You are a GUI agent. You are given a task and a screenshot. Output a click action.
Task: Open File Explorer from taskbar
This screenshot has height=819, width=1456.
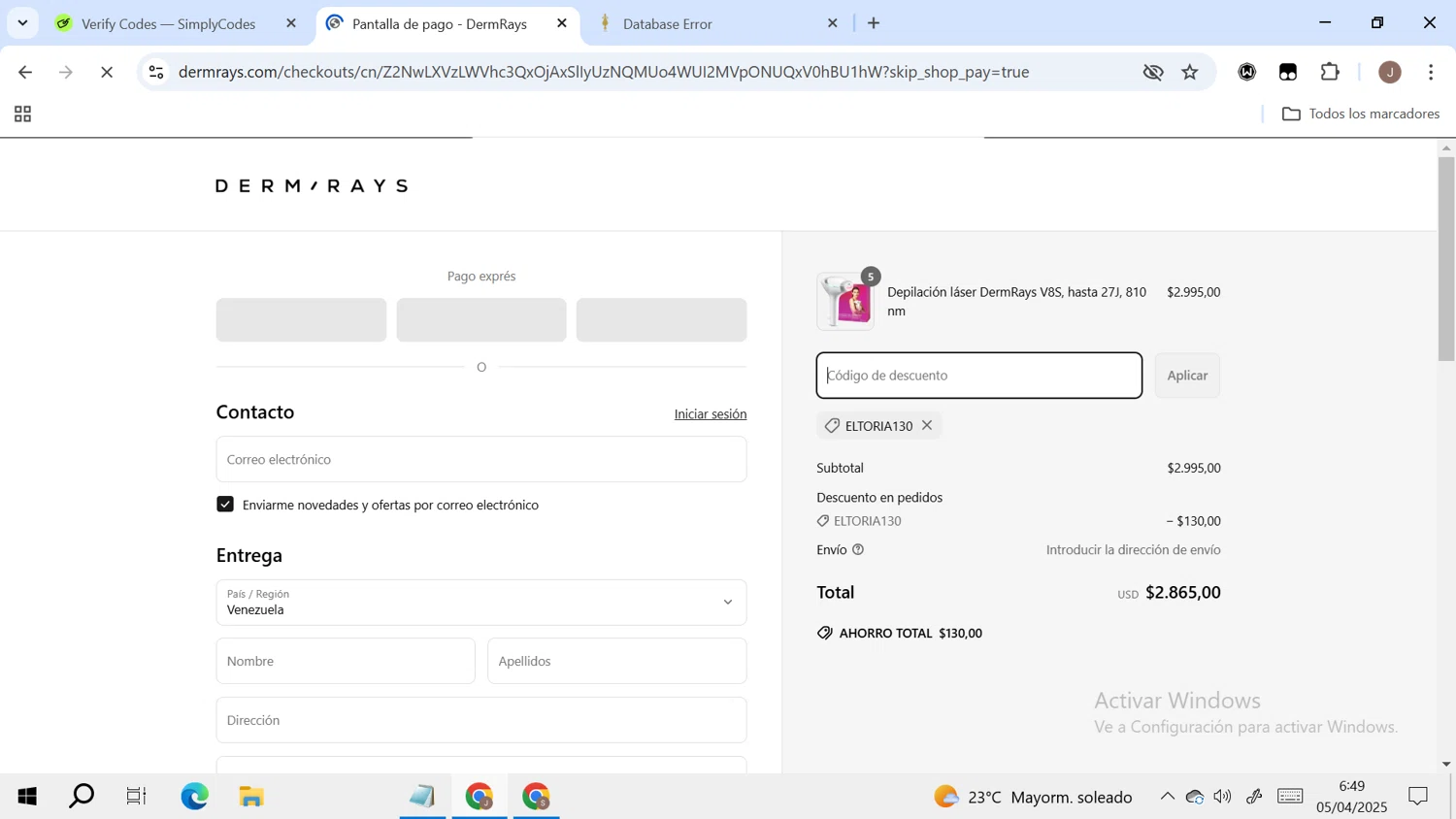[251, 797]
